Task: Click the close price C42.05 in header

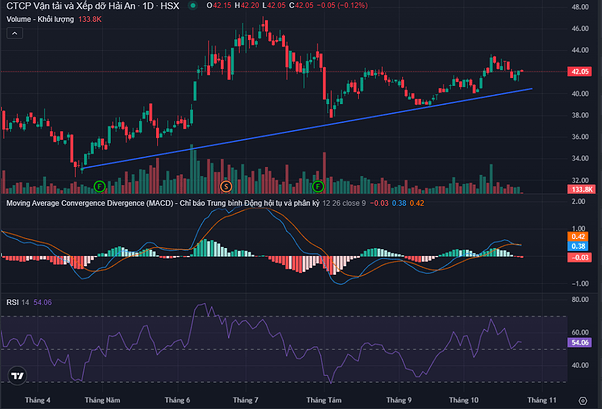Action: tap(301, 5)
